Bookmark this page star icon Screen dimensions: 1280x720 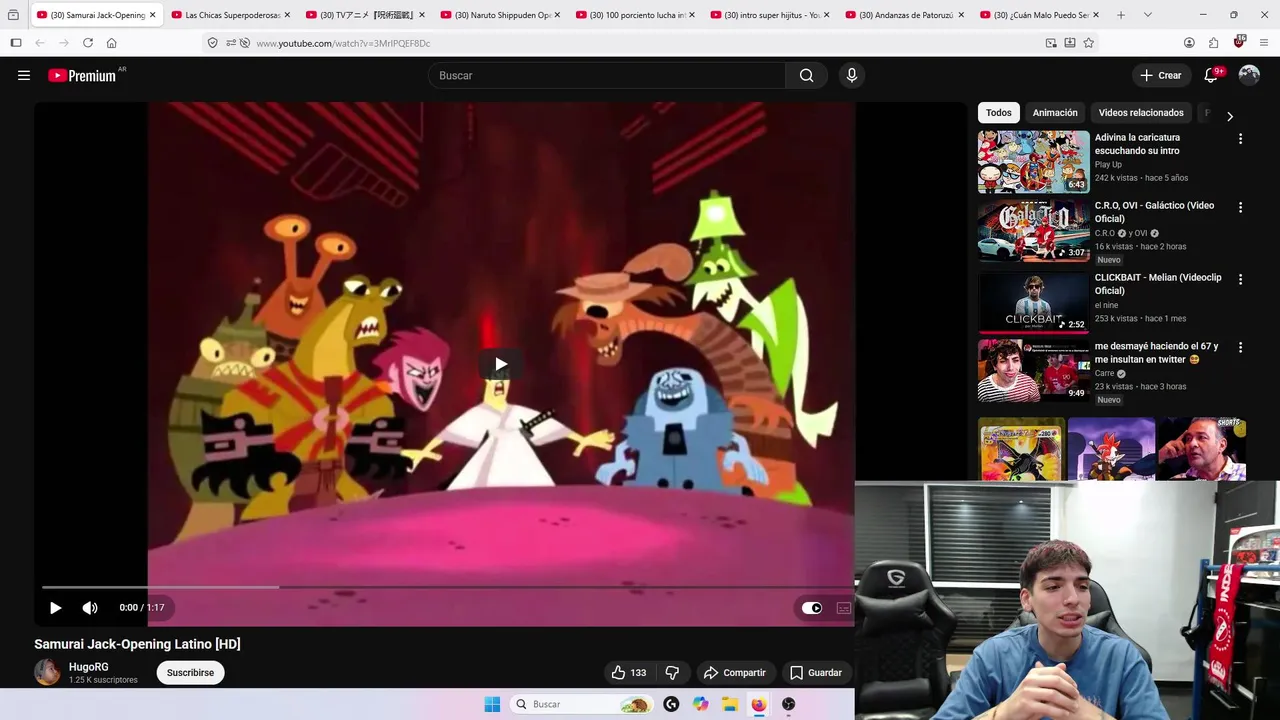[1088, 43]
